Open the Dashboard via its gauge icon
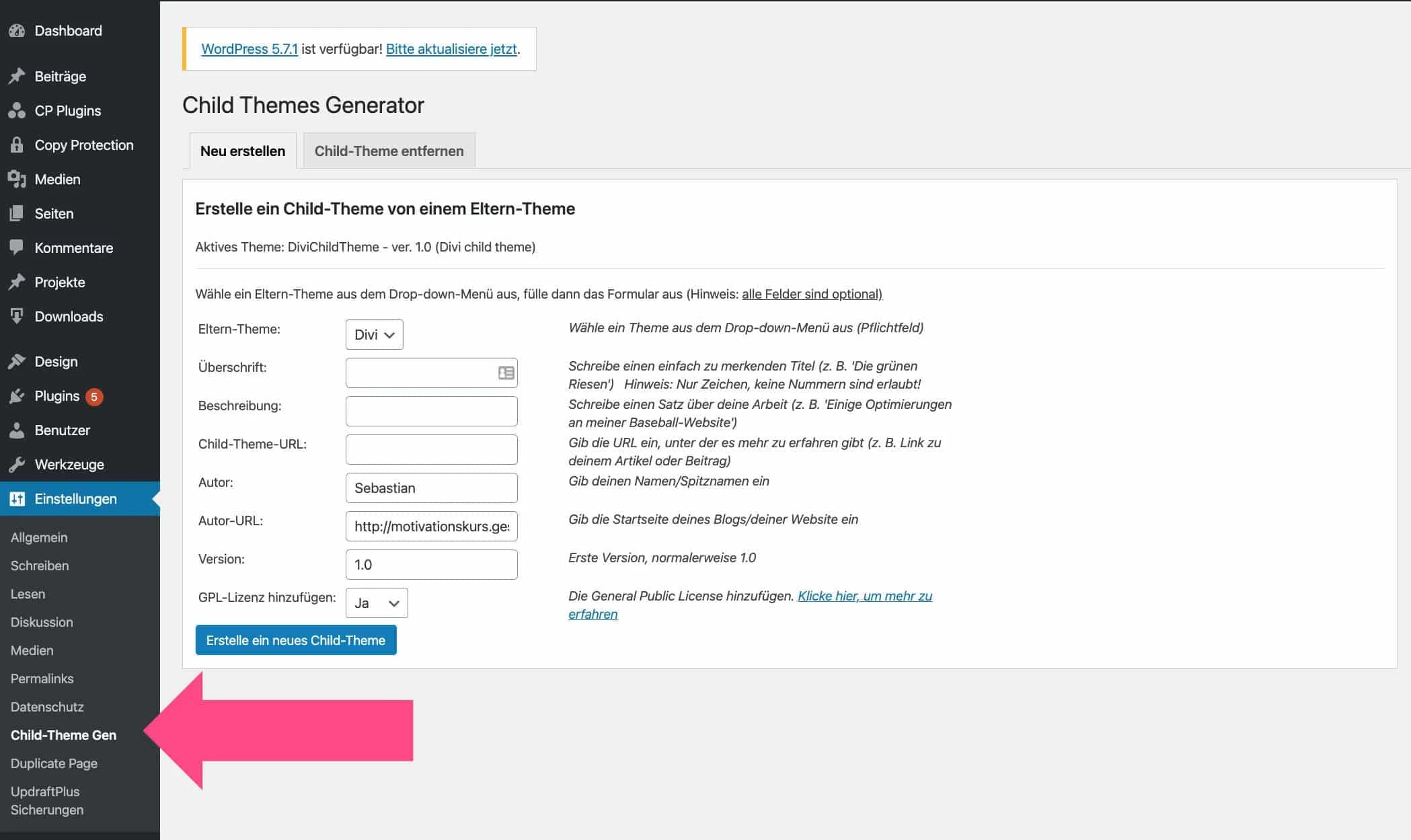 pos(17,30)
